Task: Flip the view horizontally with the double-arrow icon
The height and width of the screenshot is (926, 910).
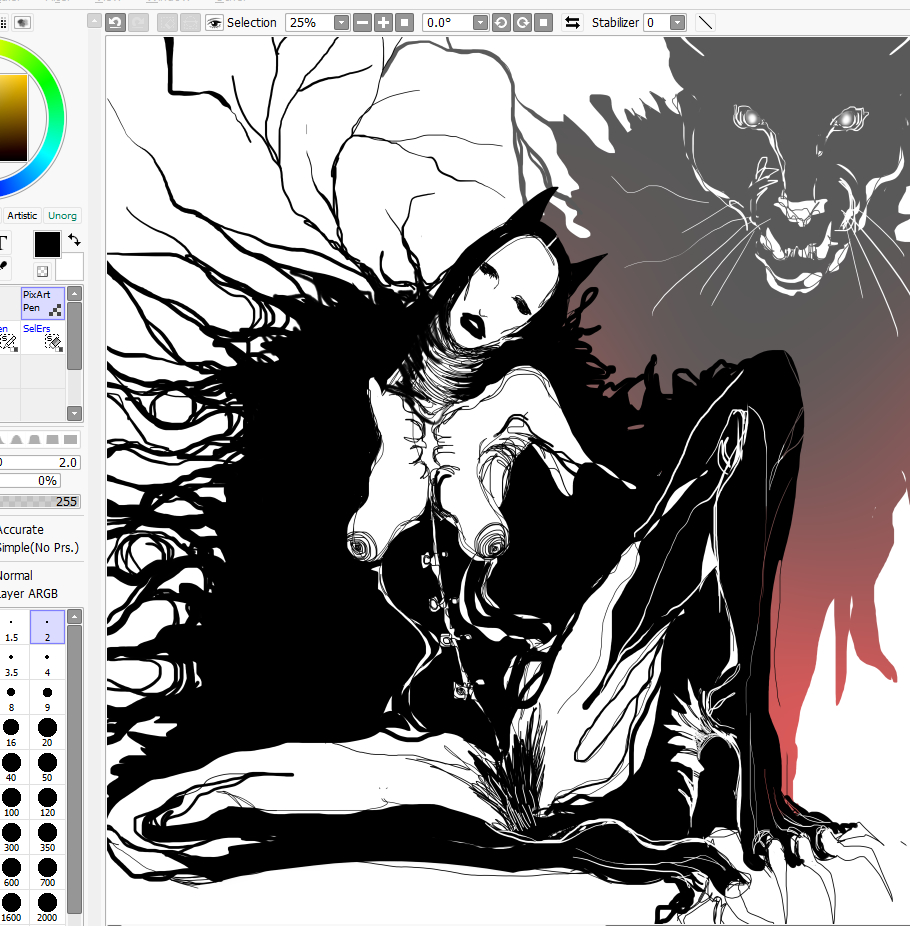Action: click(x=572, y=22)
